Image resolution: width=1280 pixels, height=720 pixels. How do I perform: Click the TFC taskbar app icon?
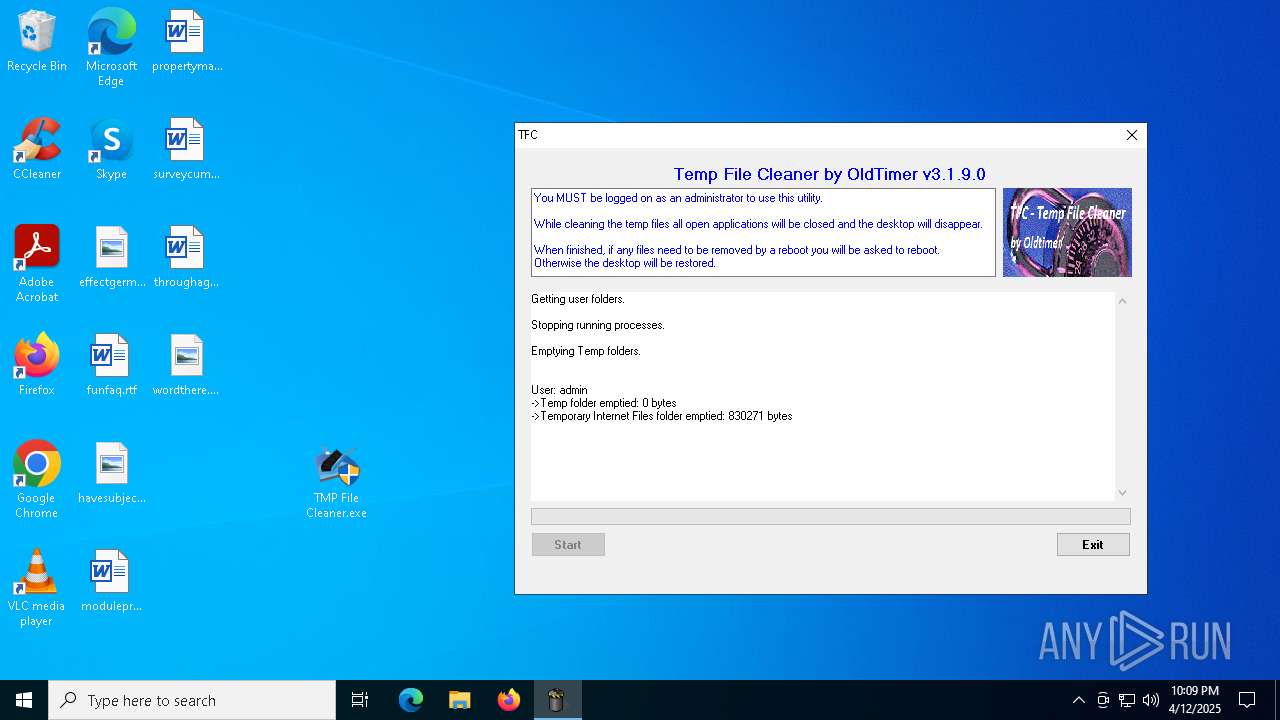(x=557, y=700)
